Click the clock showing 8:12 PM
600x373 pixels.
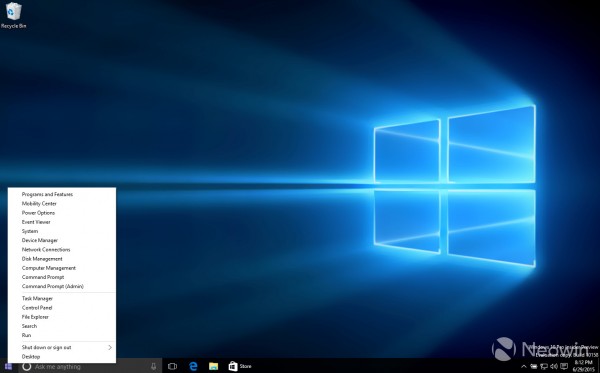click(584, 366)
